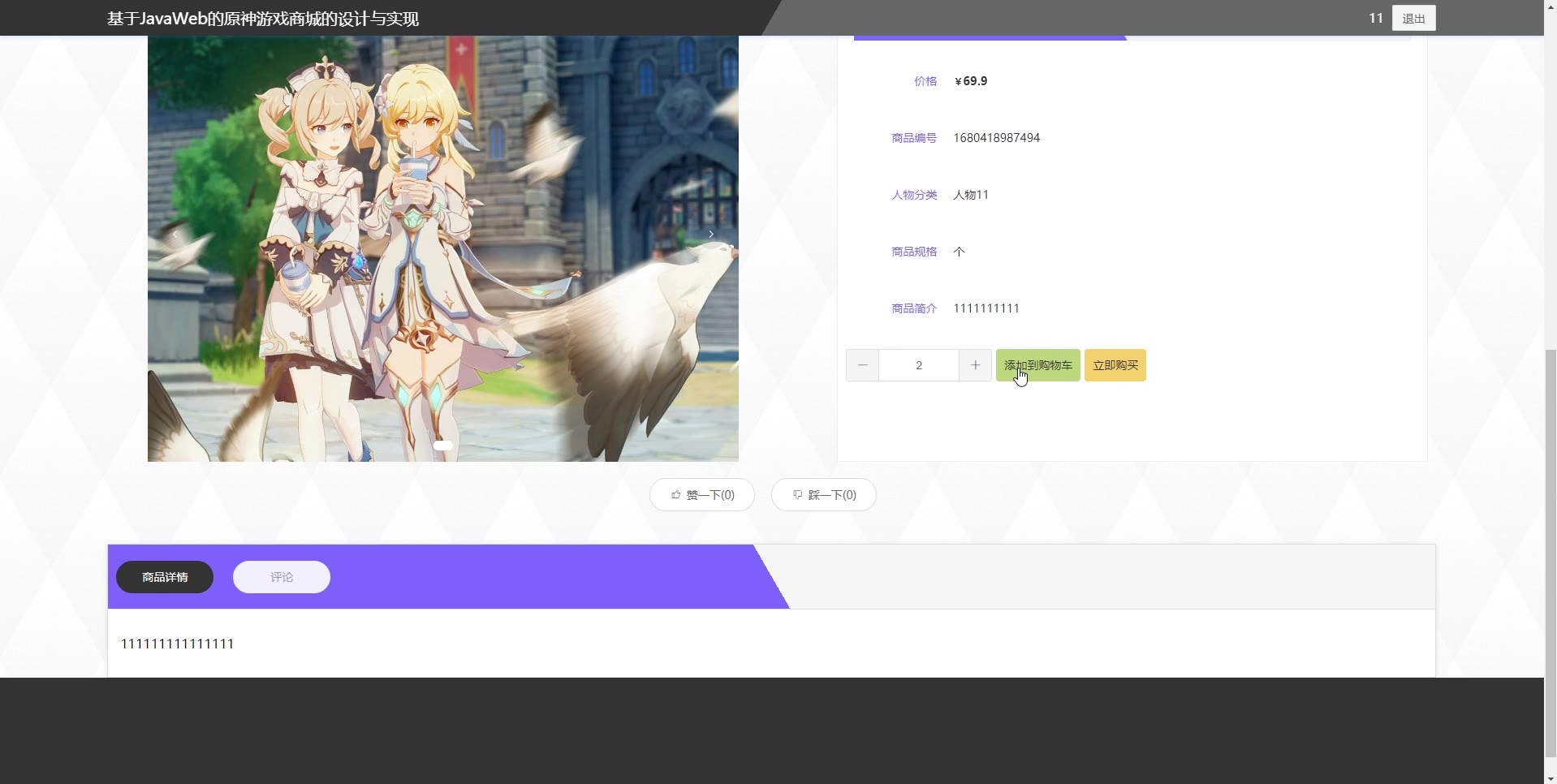
Task: Switch to the 商品详情 tab
Action: click(165, 577)
